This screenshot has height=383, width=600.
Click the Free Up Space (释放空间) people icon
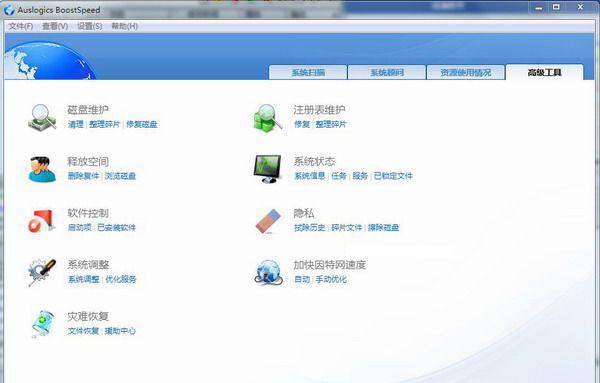pos(41,169)
